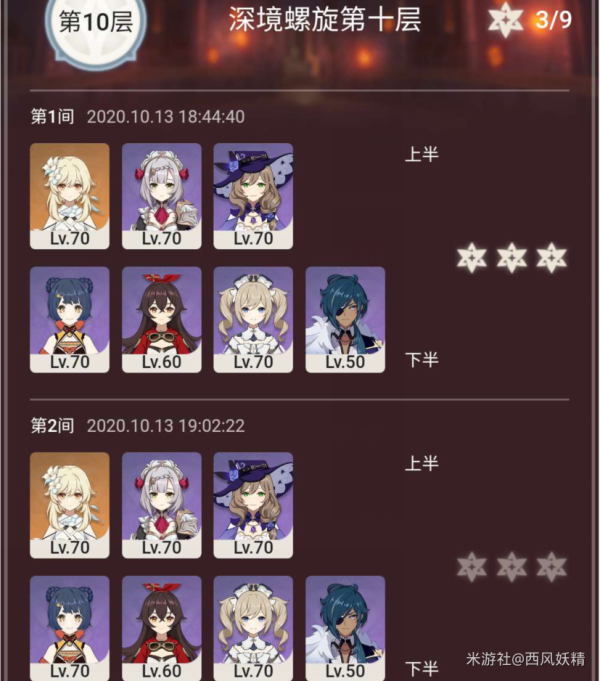Click the 第1间 timestamp 18:44:40
Screen dimensions: 600x681
click(166, 117)
